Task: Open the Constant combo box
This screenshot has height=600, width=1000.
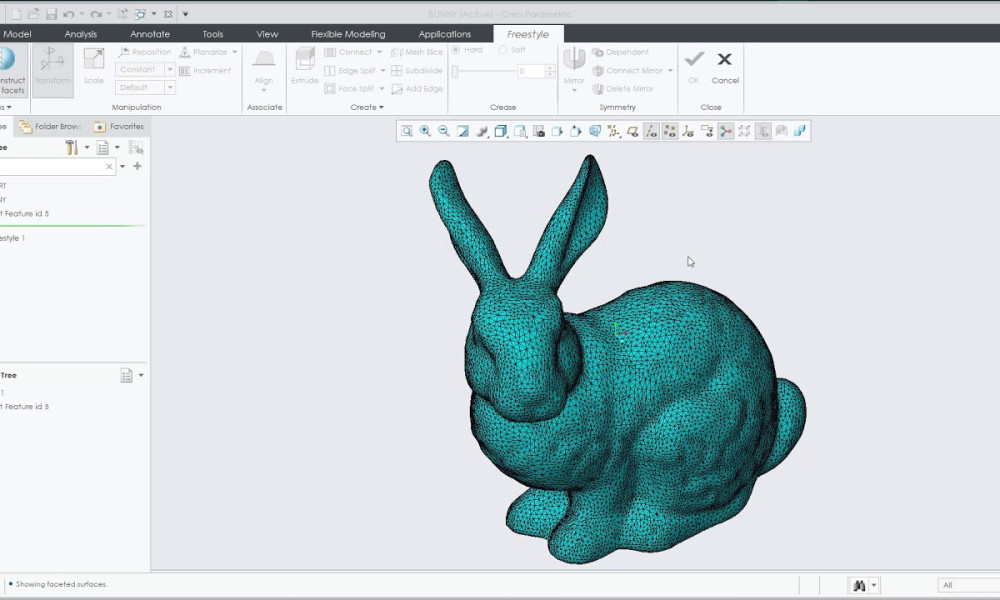Action: point(145,70)
